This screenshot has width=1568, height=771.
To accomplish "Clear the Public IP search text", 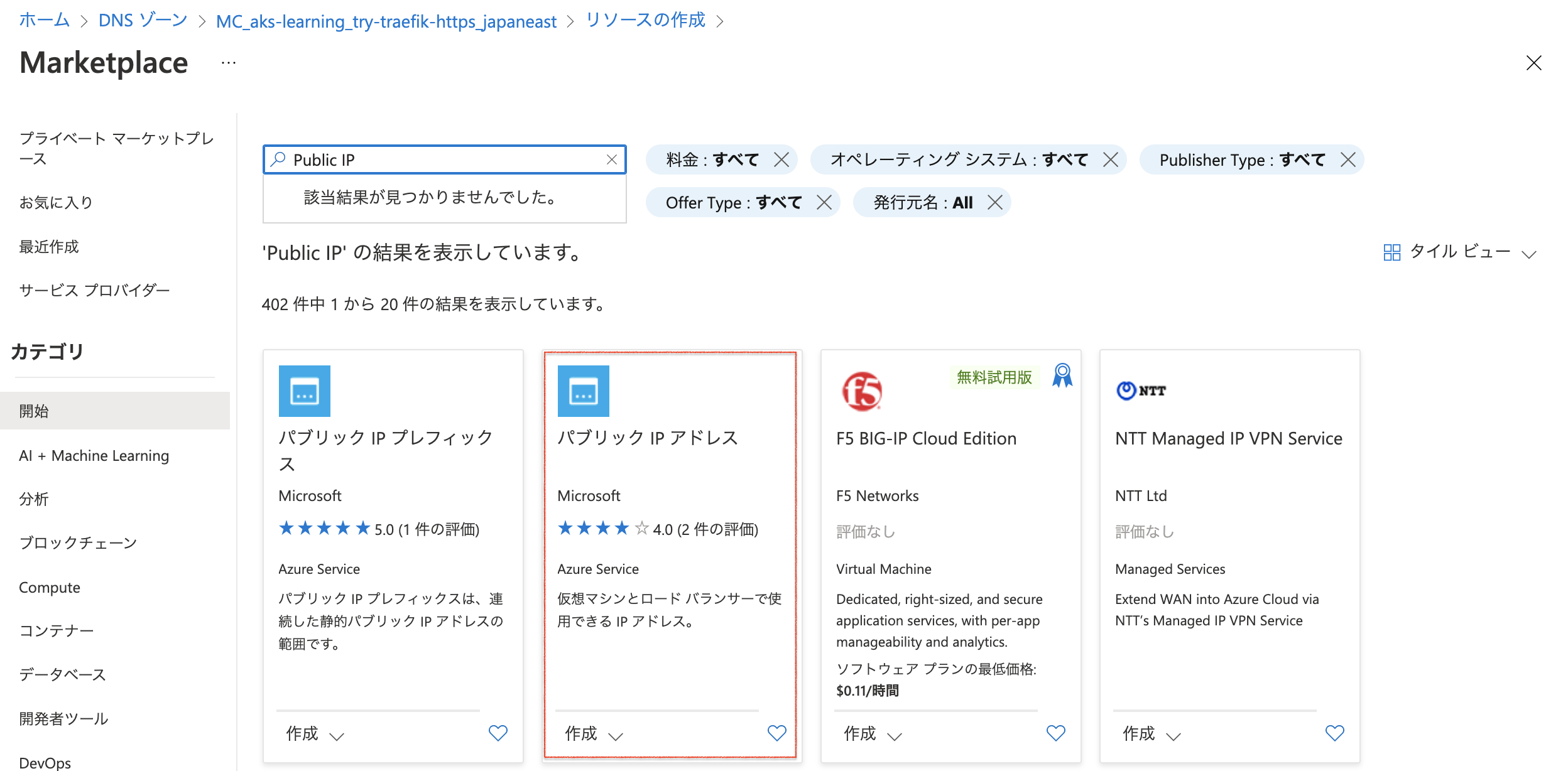I will [611, 159].
